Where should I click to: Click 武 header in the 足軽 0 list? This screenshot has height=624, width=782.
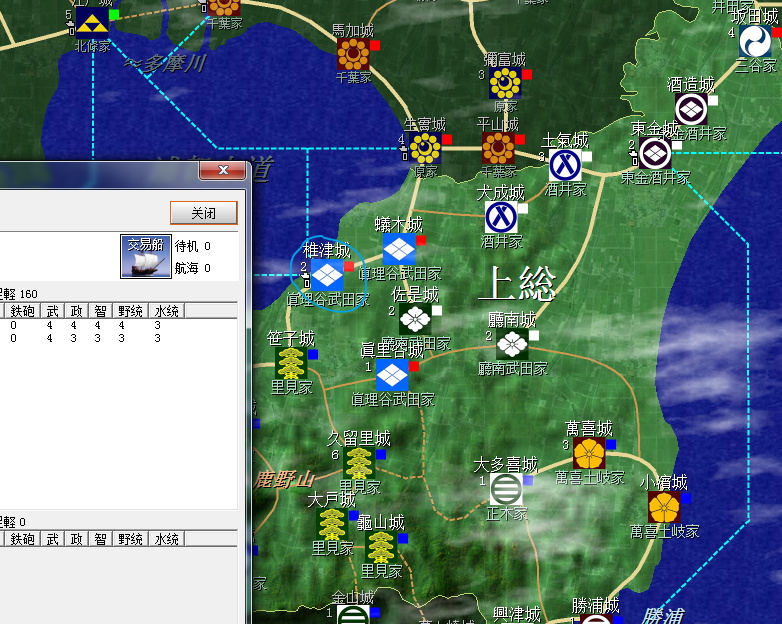(52, 539)
